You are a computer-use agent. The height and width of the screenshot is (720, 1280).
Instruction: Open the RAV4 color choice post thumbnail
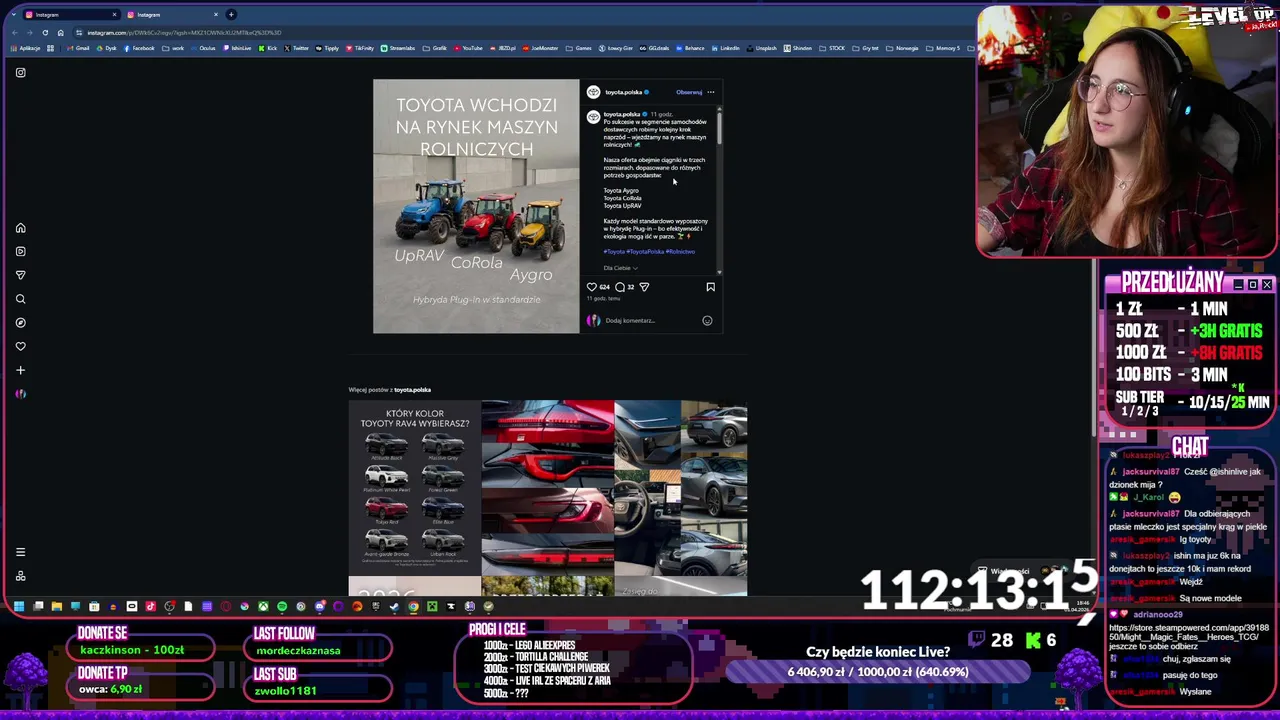tap(414, 488)
